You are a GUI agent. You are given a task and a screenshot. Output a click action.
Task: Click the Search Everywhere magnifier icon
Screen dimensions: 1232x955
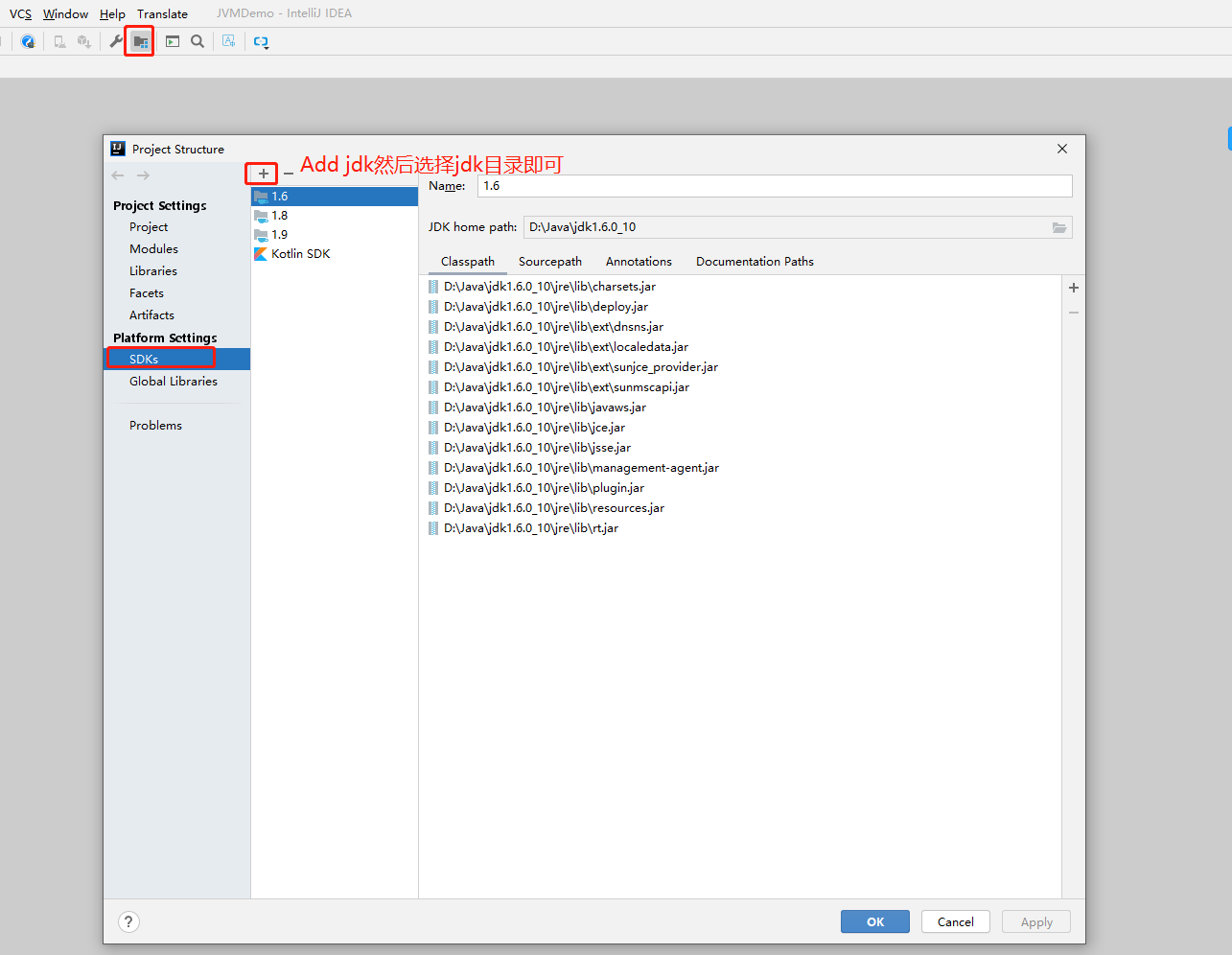click(x=198, y=41)
